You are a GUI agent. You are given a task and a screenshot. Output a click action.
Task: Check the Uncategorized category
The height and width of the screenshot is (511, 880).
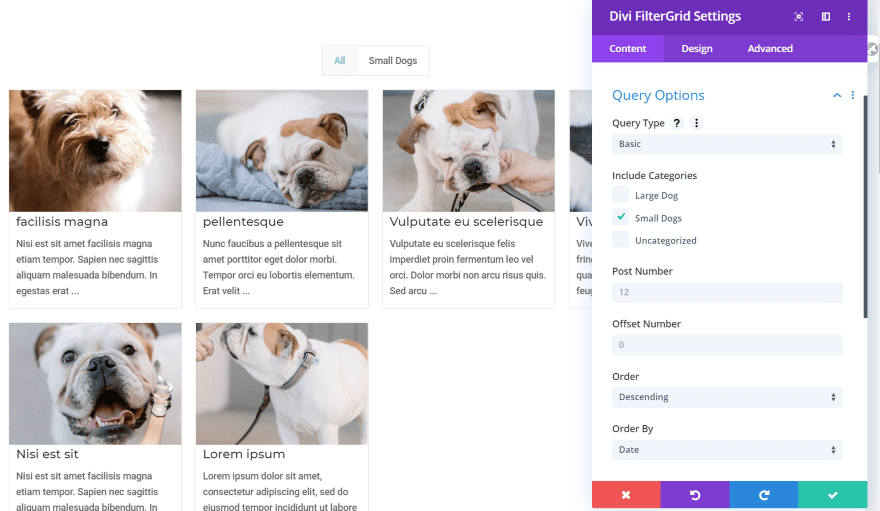point(621,240)
